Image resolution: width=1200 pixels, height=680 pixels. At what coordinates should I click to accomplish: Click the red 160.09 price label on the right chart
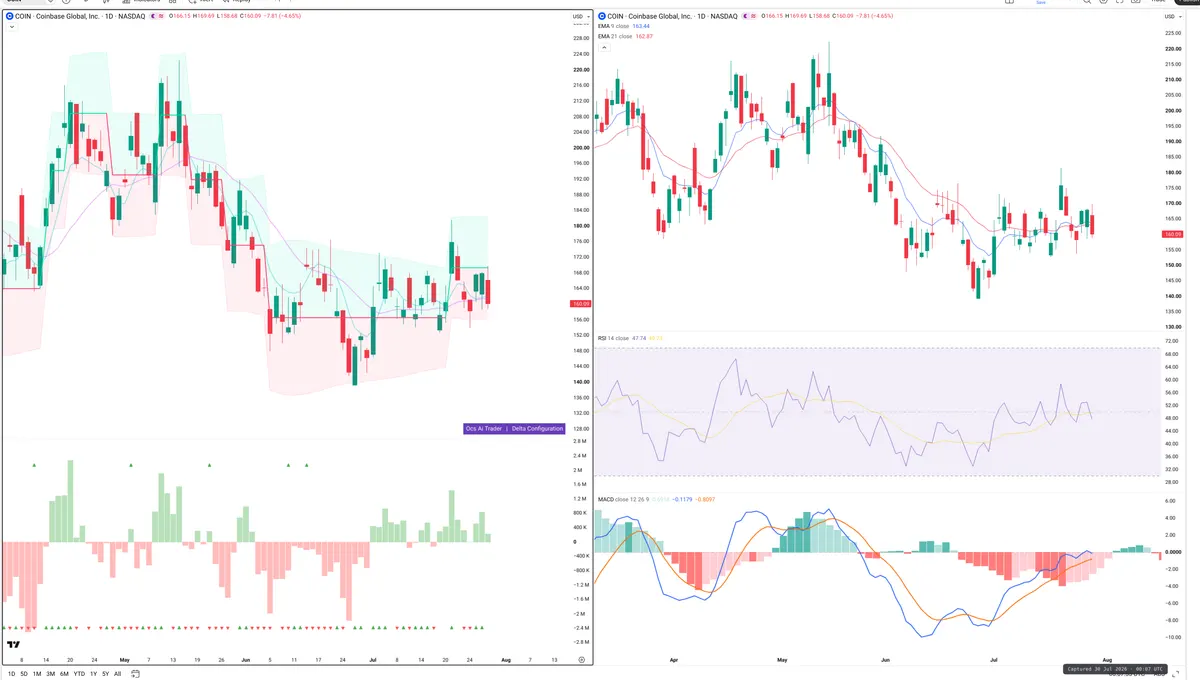1173,234
